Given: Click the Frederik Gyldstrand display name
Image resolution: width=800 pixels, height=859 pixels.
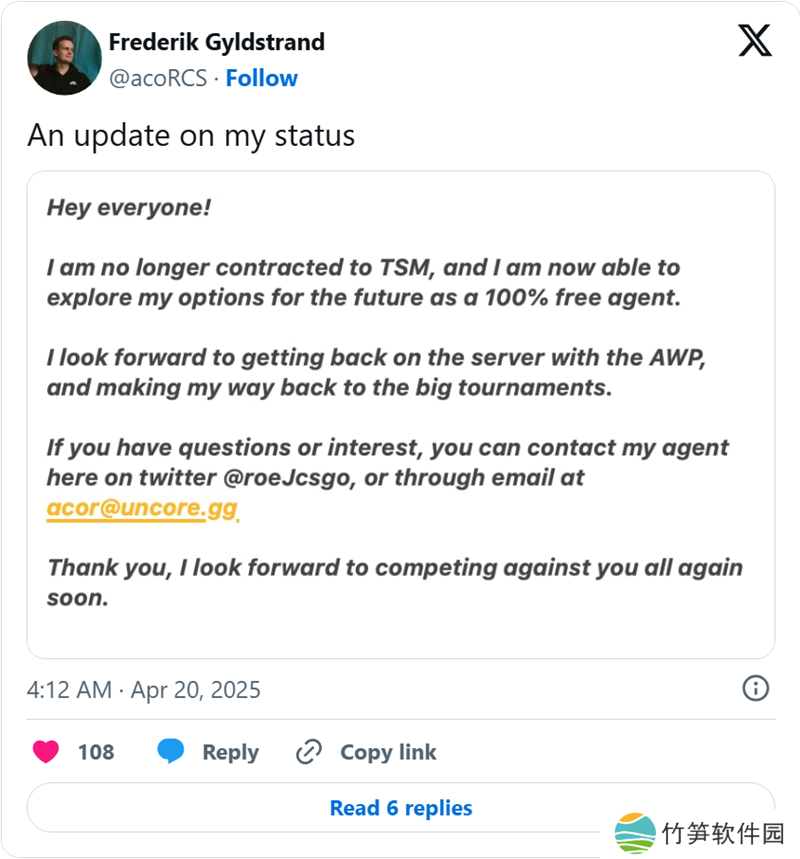Looking at the screenshot, I should (216, 42).
